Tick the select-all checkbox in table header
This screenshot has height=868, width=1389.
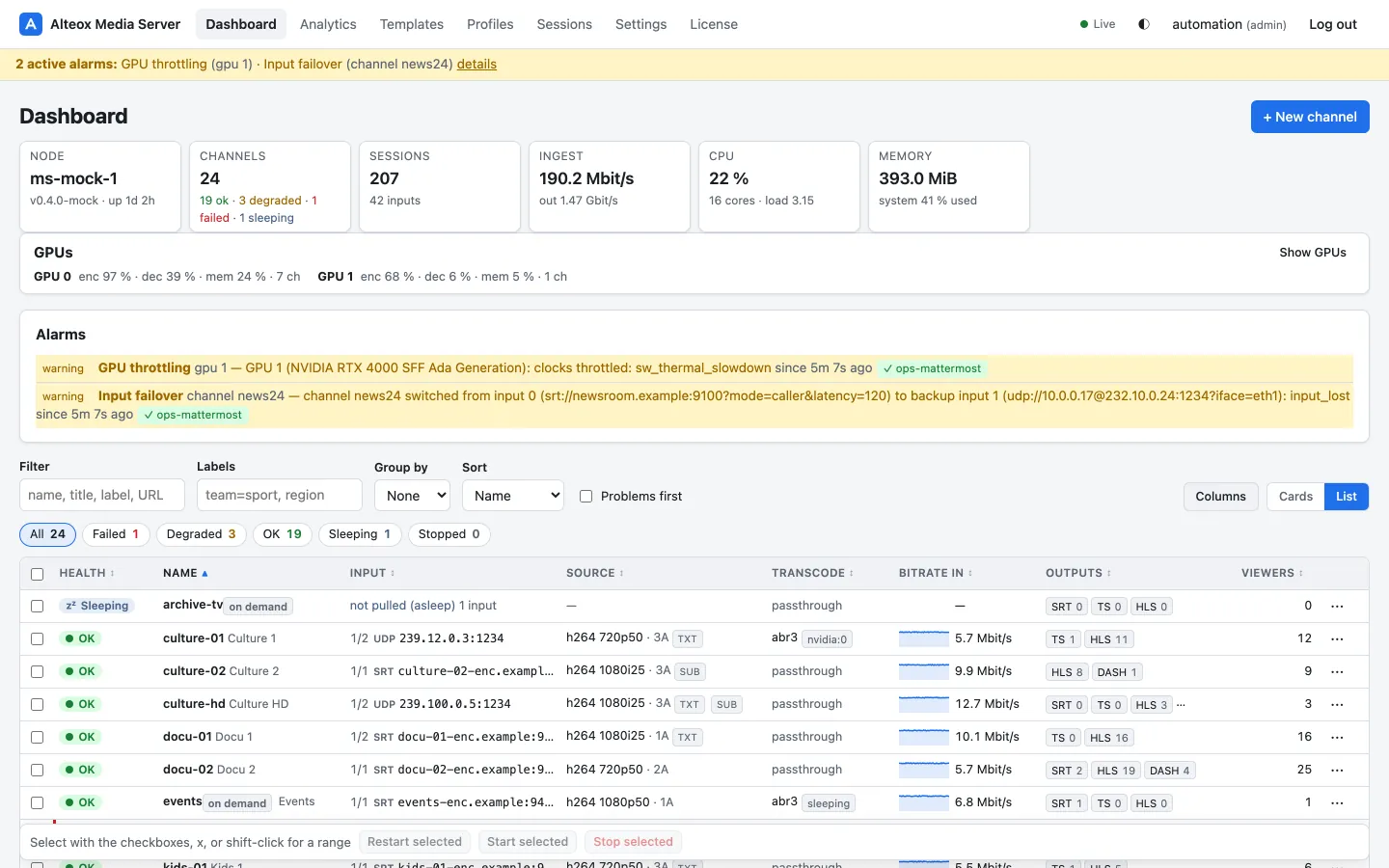coord(38,574)
